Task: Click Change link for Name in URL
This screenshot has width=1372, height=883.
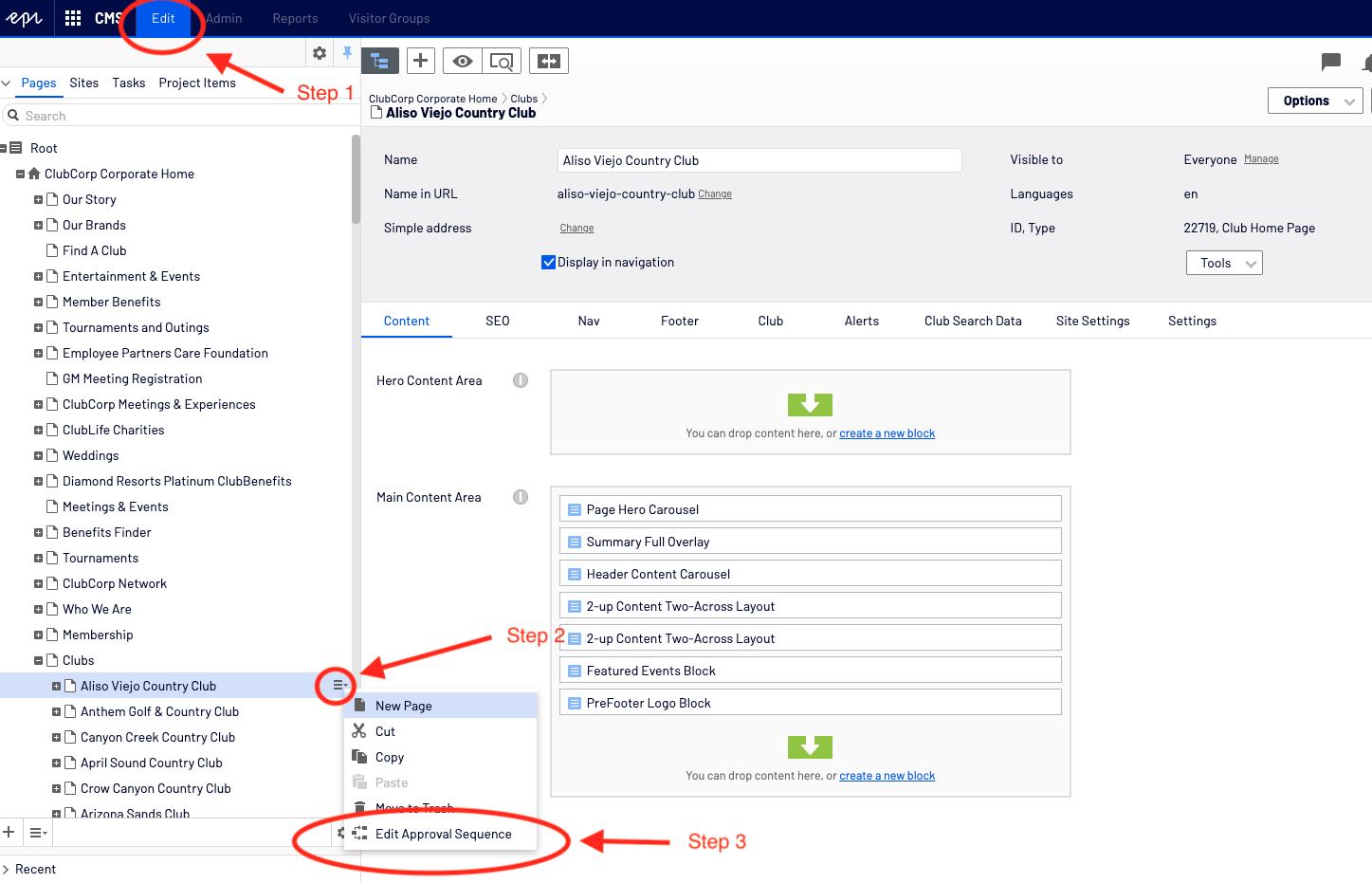Action: (715, 194)
